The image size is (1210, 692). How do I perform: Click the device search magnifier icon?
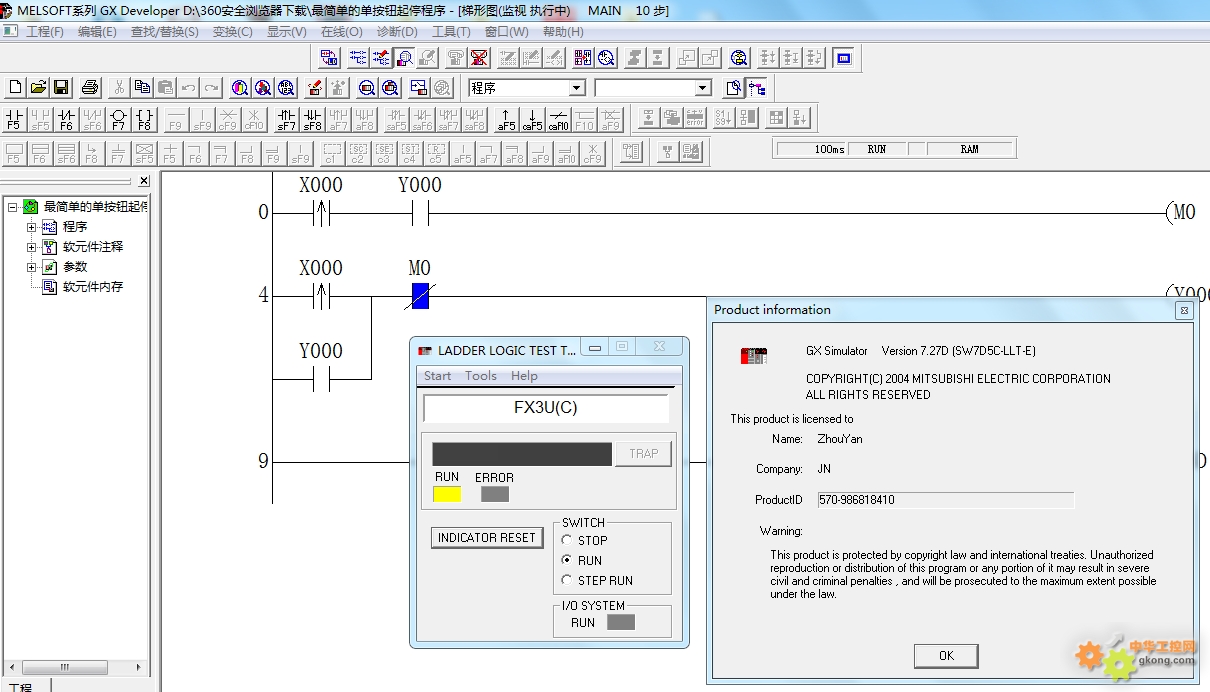[x=240, y=88]
